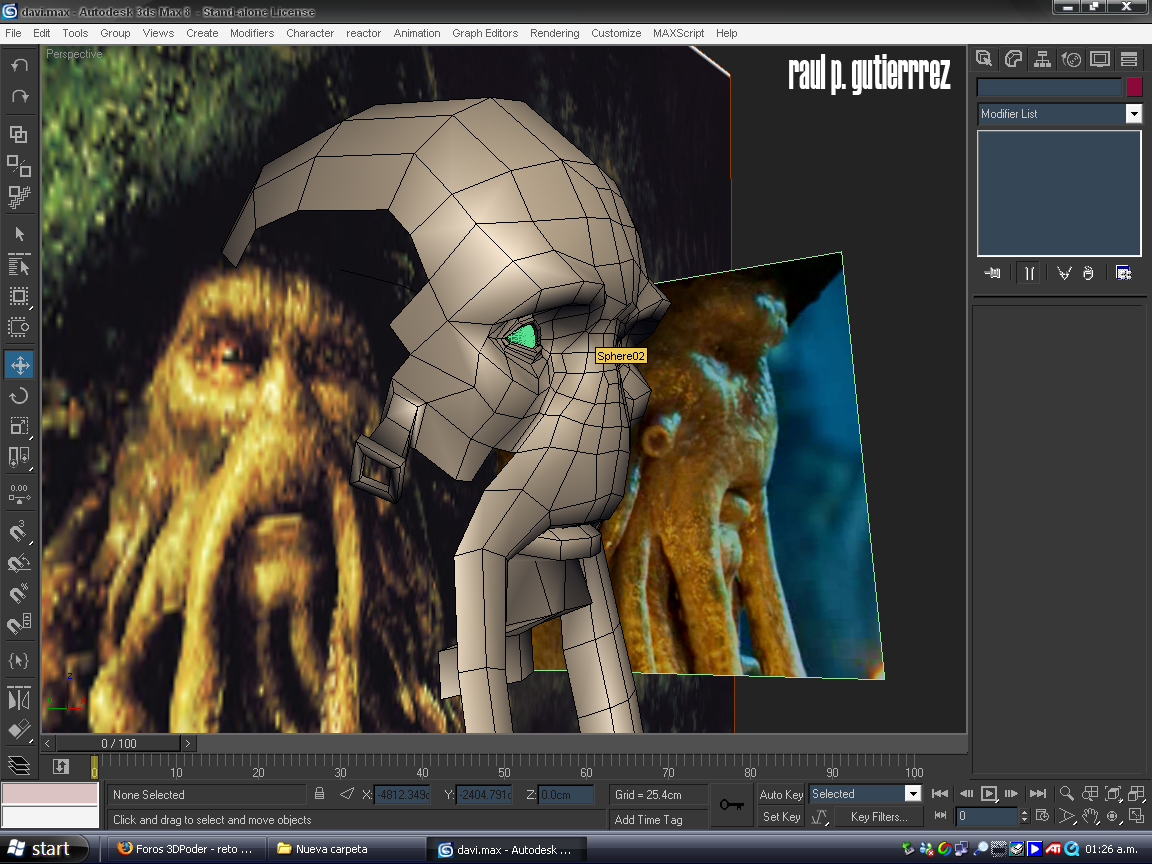Click the Align tool icon
Image resolution: width=1152 pixels, height=864 pixels.
pyautogui.click(x=18, y=730)
